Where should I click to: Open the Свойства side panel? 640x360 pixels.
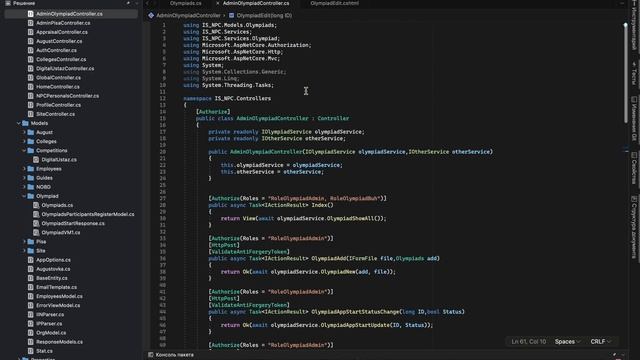click(x=634, y=168)
